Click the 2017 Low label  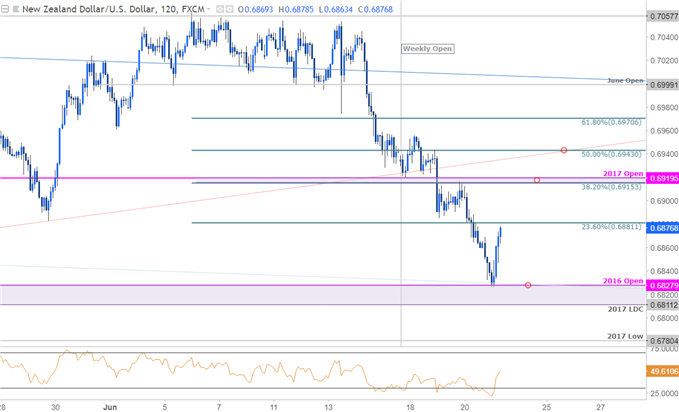tap(625, 336)
